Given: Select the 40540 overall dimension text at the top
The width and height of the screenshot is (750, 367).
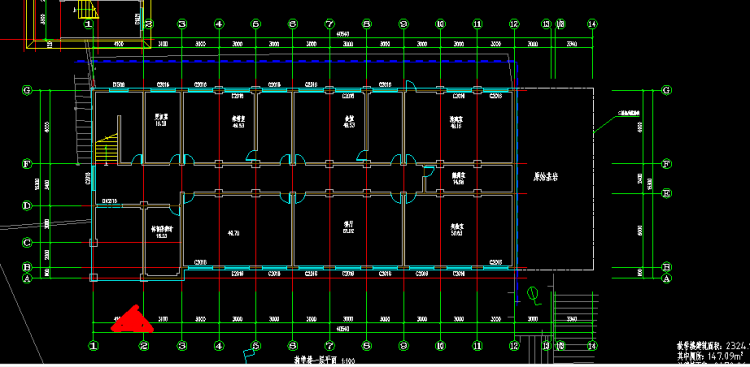Looking at the screenshot, I should click(342, 33).
